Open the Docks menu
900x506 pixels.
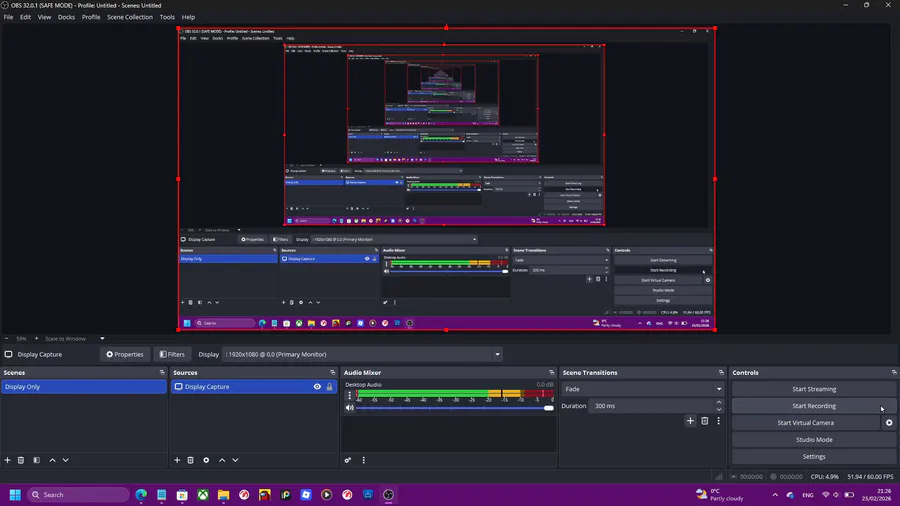click(66, 17)
